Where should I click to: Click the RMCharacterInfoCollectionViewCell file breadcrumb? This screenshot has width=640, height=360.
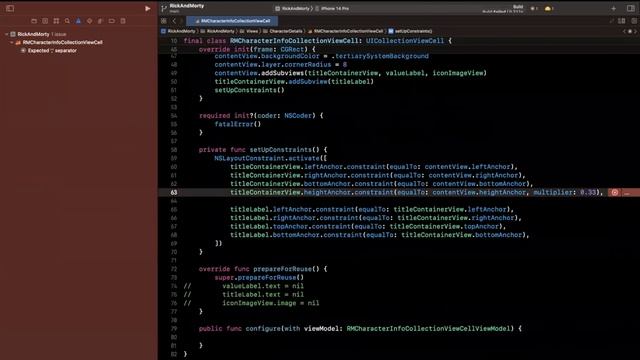tap(345, 31)
